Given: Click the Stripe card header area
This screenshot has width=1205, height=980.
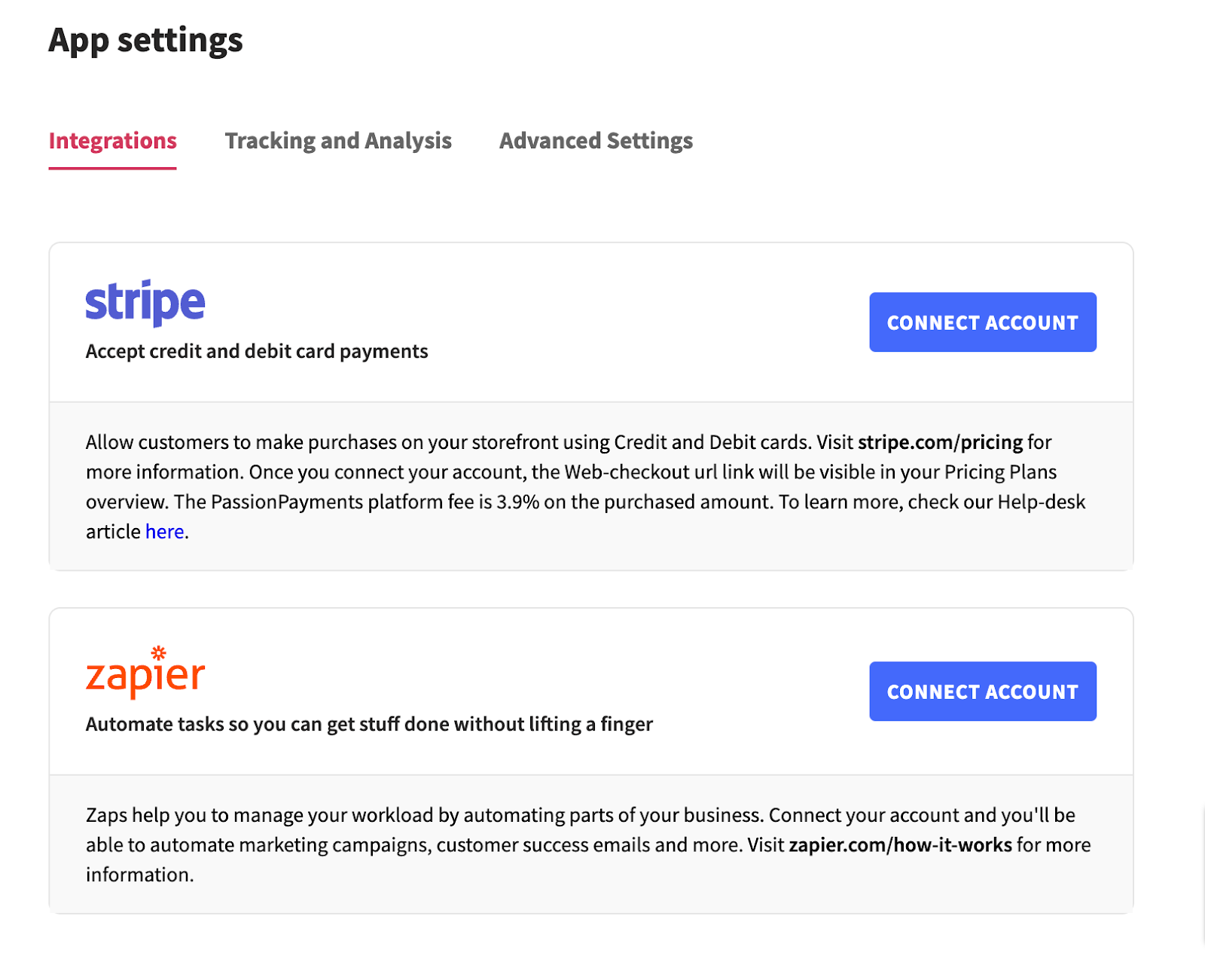Looking at the screenshot, I should tap(591, 322).
